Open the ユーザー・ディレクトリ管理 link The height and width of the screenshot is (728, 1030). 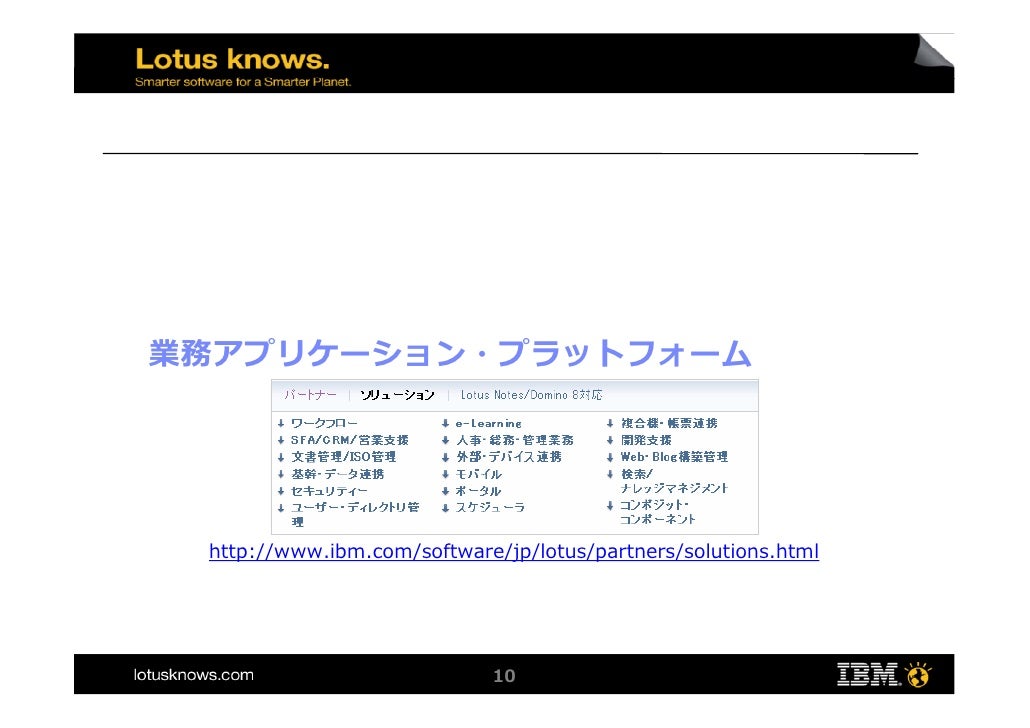click(x=355, y=514)
